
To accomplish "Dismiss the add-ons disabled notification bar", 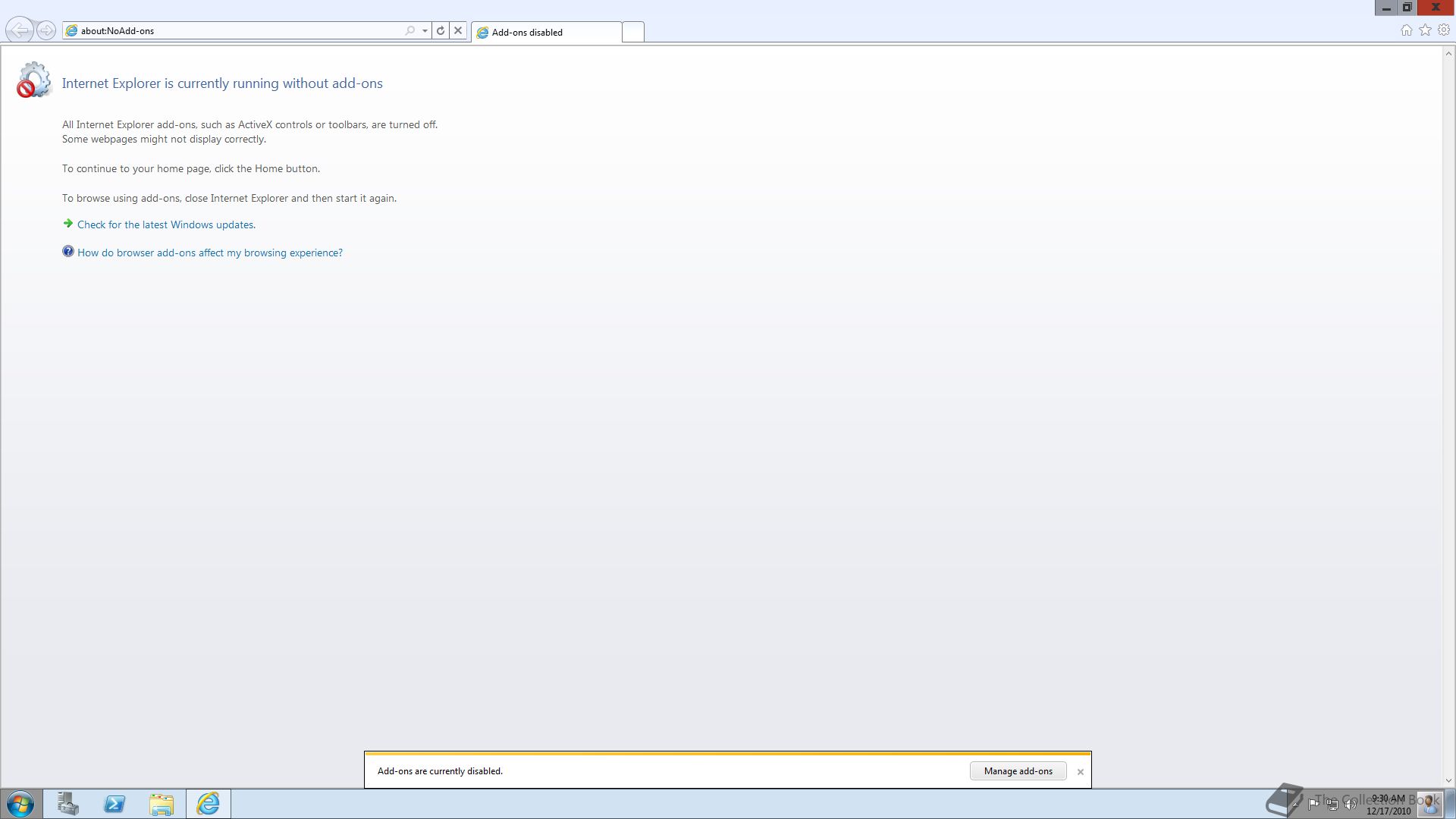I will point(1081,772).
